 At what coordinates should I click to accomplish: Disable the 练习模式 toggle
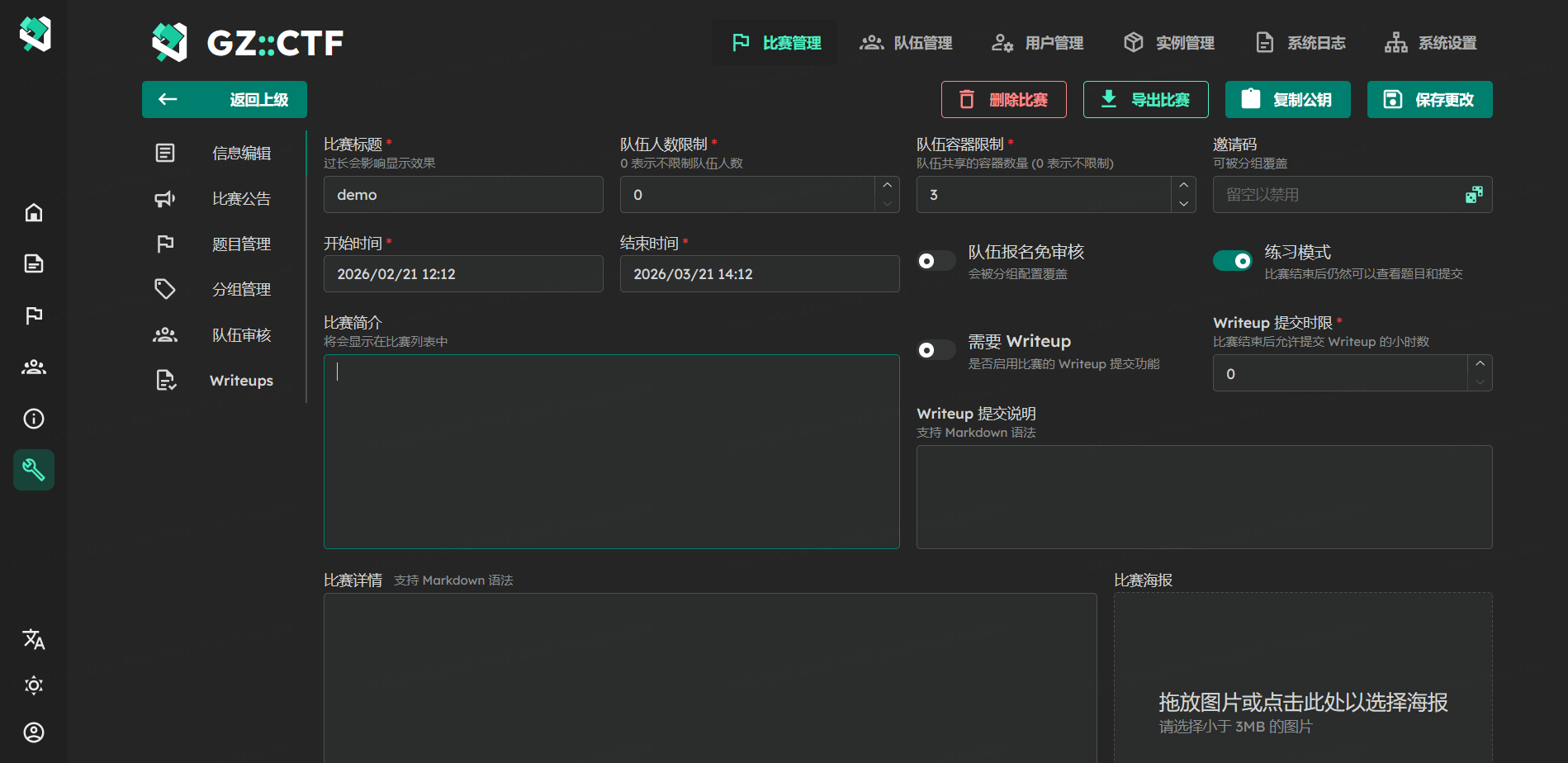point(1232,261)
